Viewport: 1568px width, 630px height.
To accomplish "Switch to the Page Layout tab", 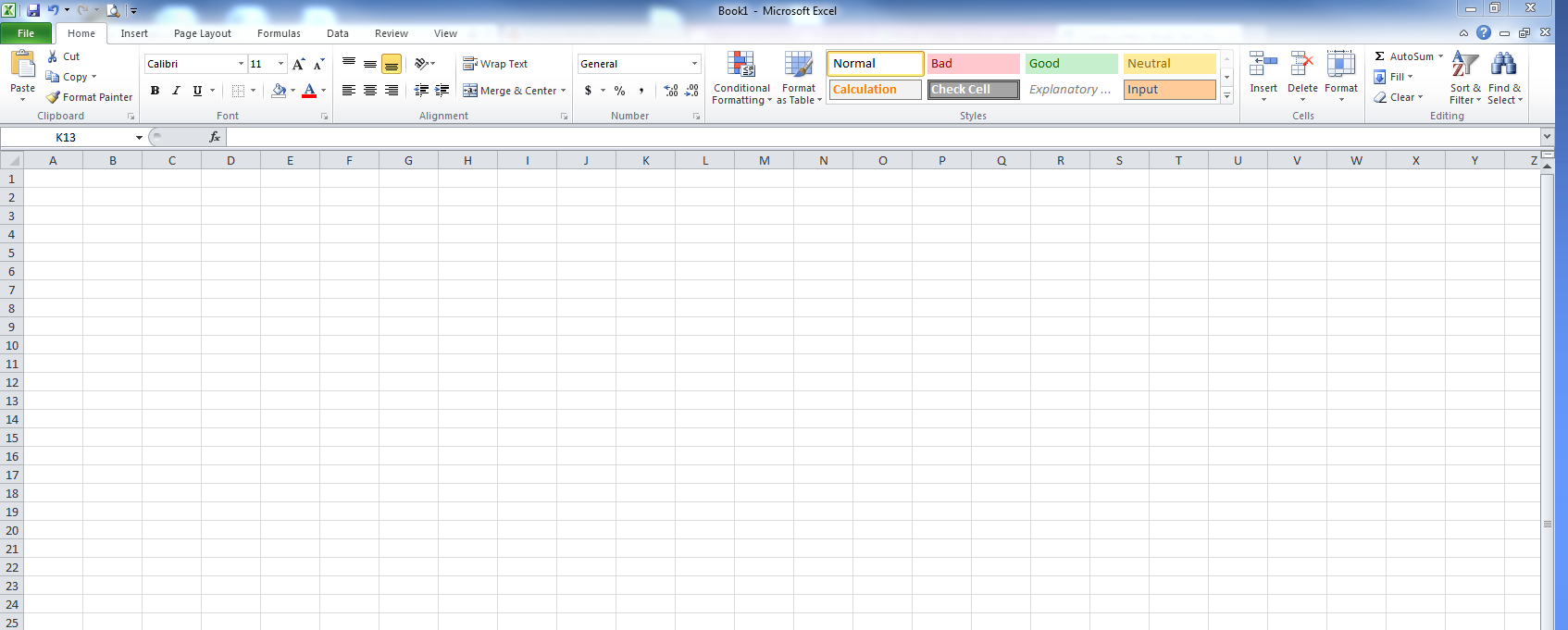I will pyautogui.click(x=202, y=33).
